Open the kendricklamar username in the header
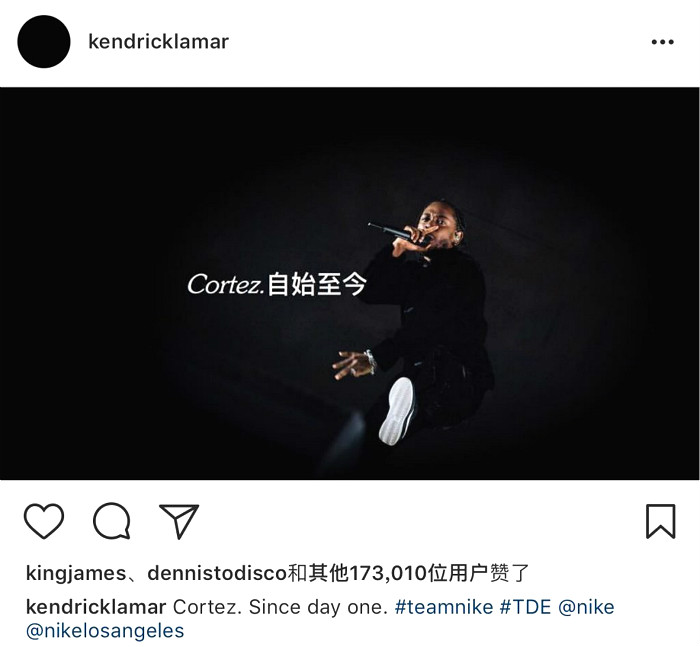The width and height of the screenshot is (700, 647). coord(158,42)
